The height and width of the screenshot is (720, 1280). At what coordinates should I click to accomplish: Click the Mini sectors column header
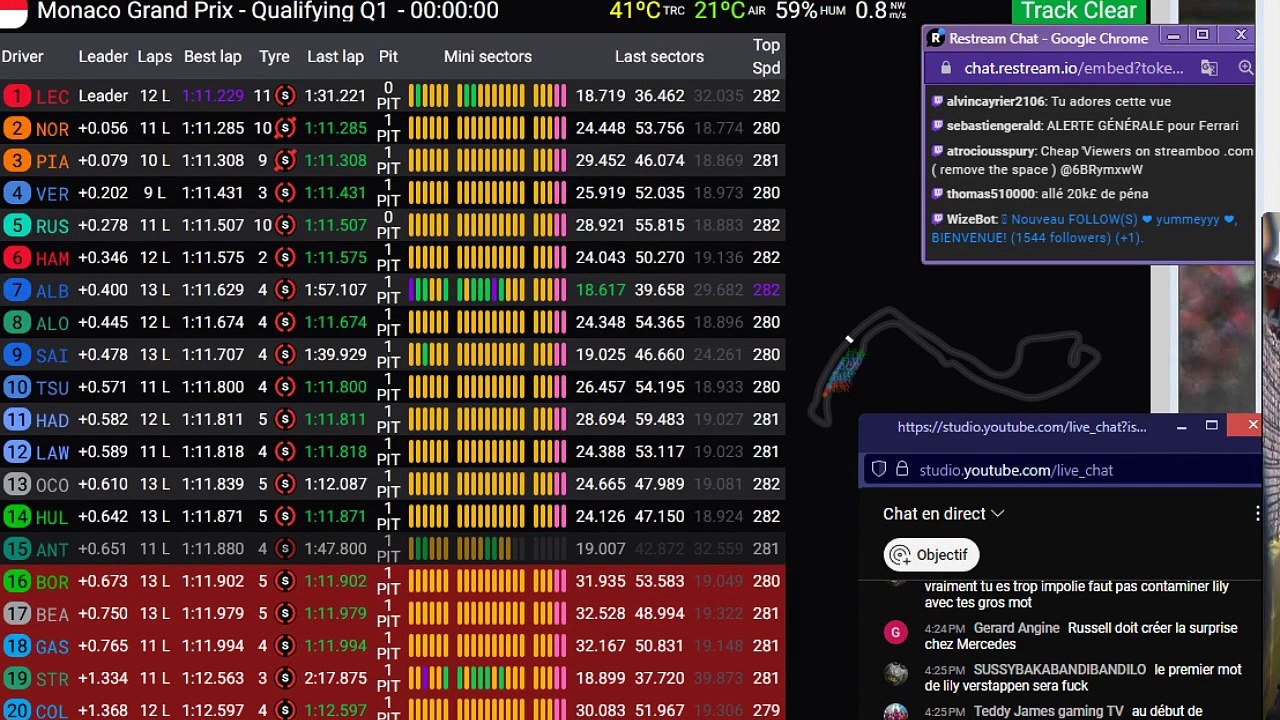(x=488, y=57)
